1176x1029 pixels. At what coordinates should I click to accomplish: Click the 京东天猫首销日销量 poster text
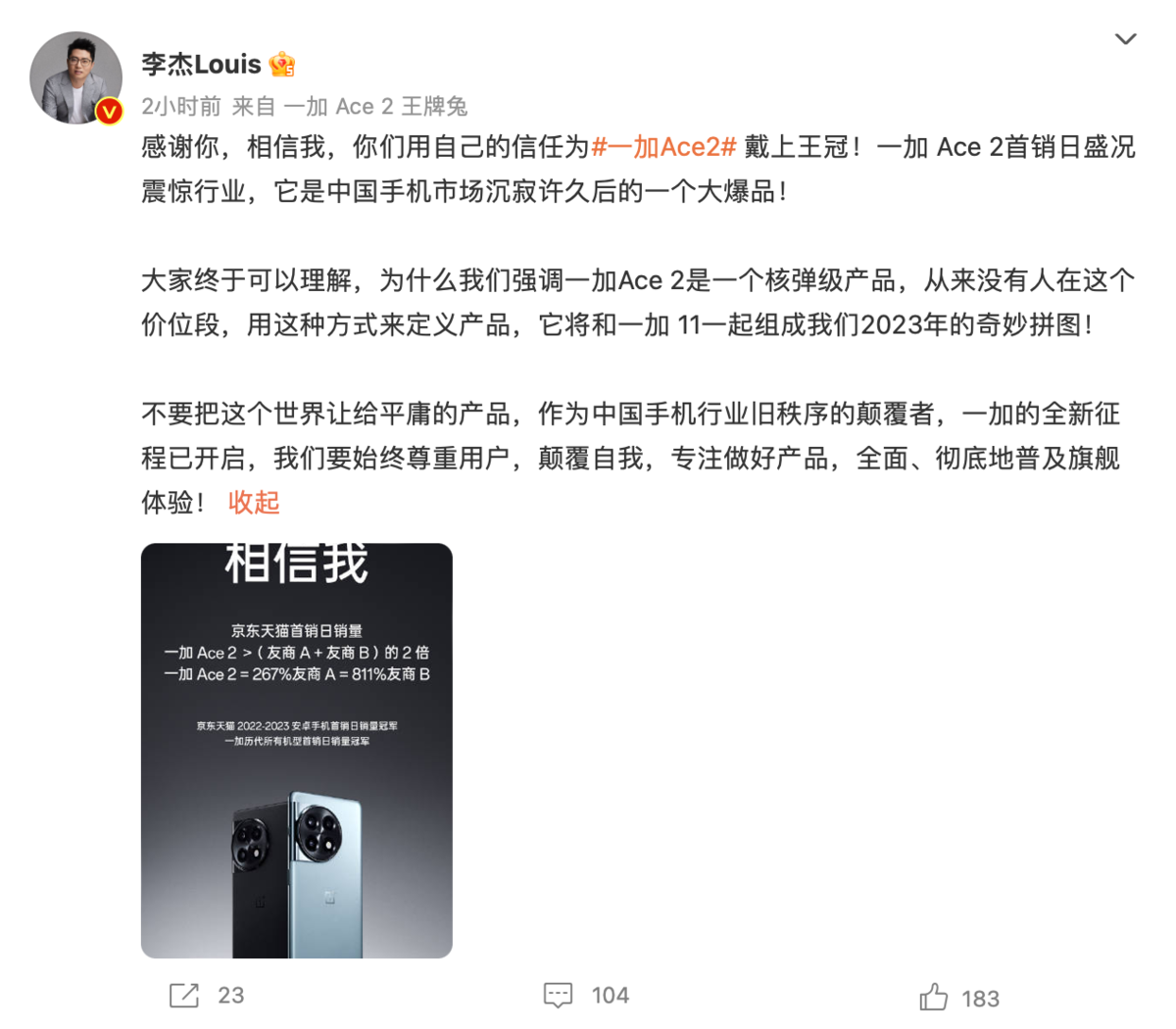[x=297, y=631]
